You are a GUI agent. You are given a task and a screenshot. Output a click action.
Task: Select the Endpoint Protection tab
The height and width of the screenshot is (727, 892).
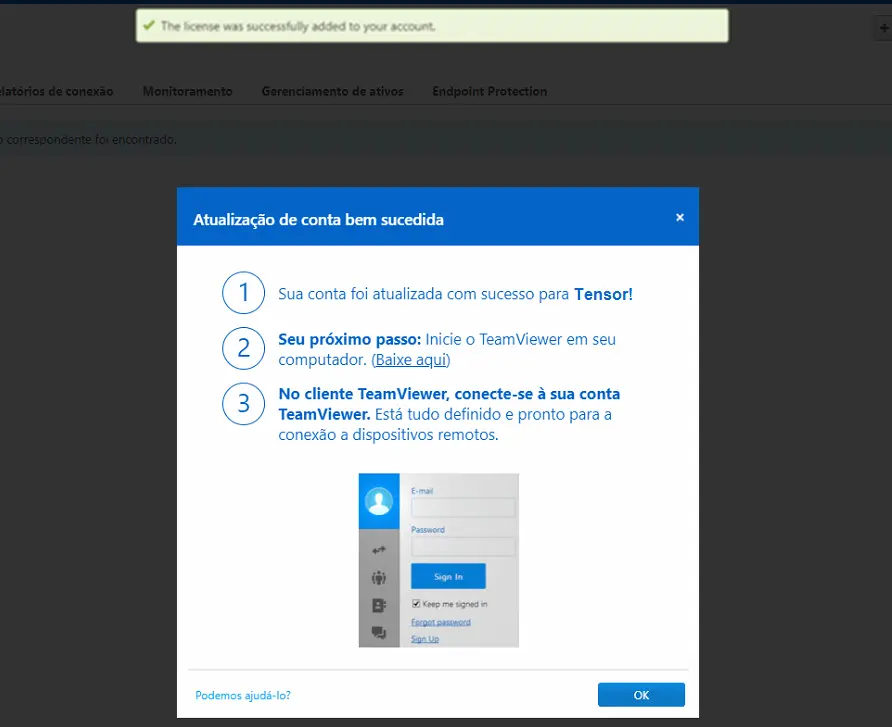[x=490, y=91]
